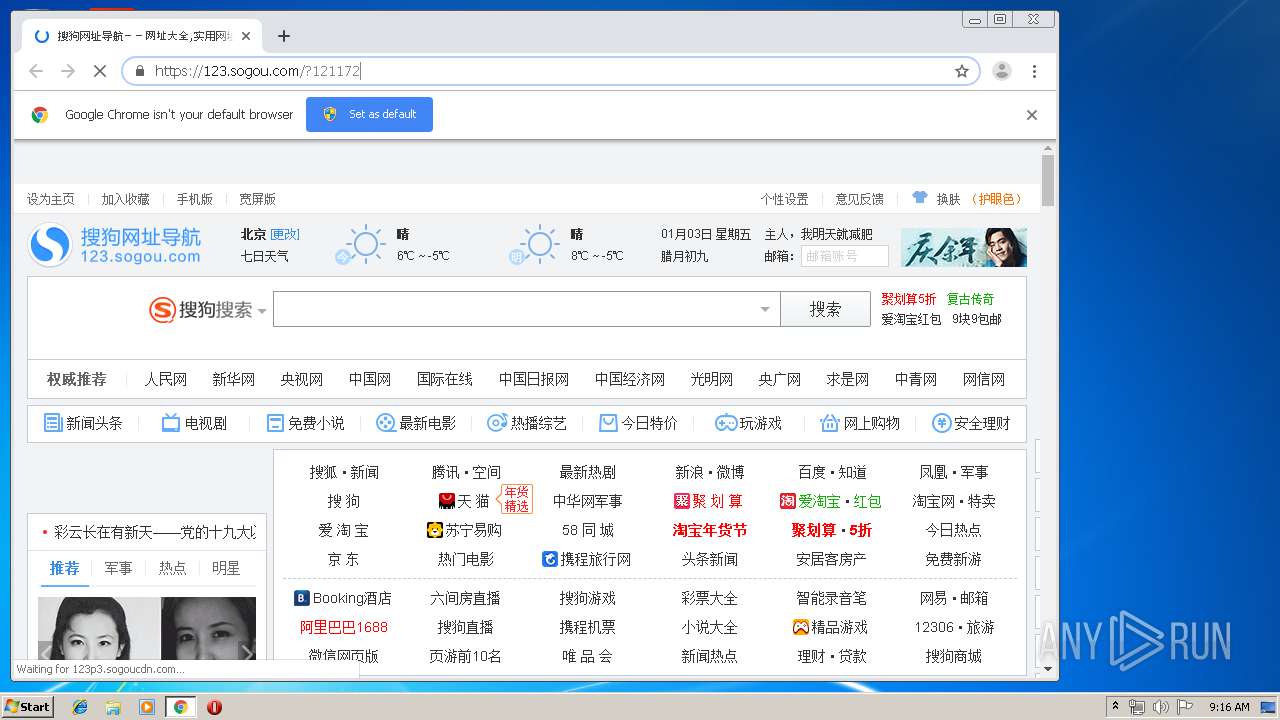Screen dimensions: 1280x720
Task: Dismiss default browser notification bar
Action: 1032,115
